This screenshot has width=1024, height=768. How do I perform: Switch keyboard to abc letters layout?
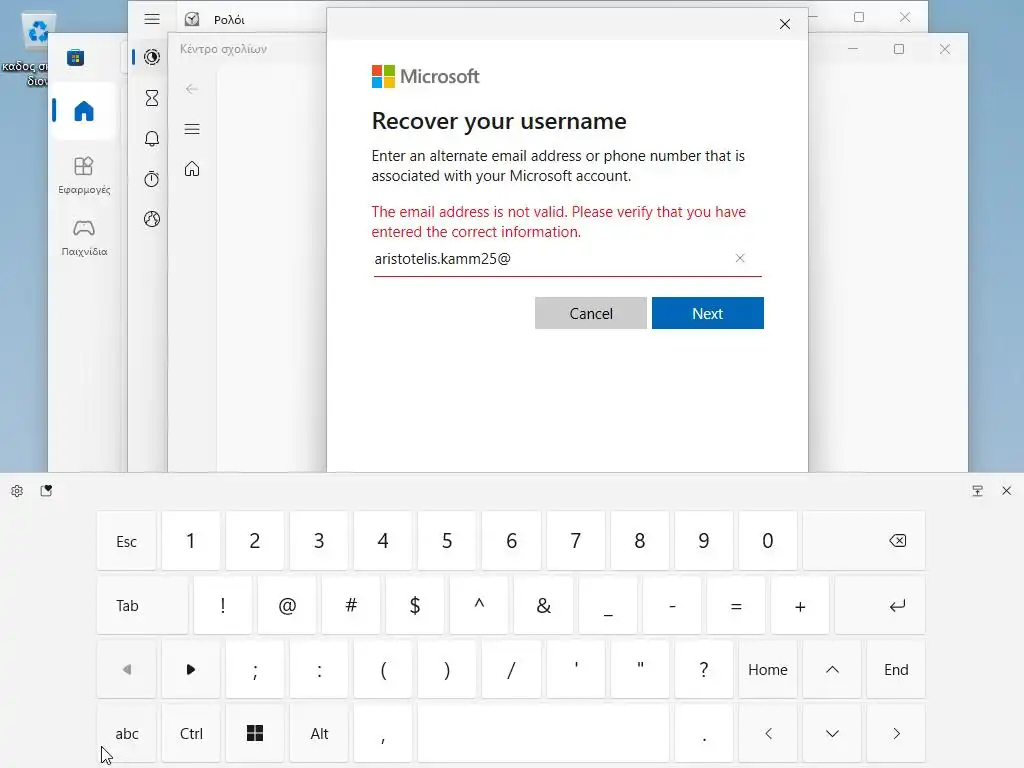126,733
